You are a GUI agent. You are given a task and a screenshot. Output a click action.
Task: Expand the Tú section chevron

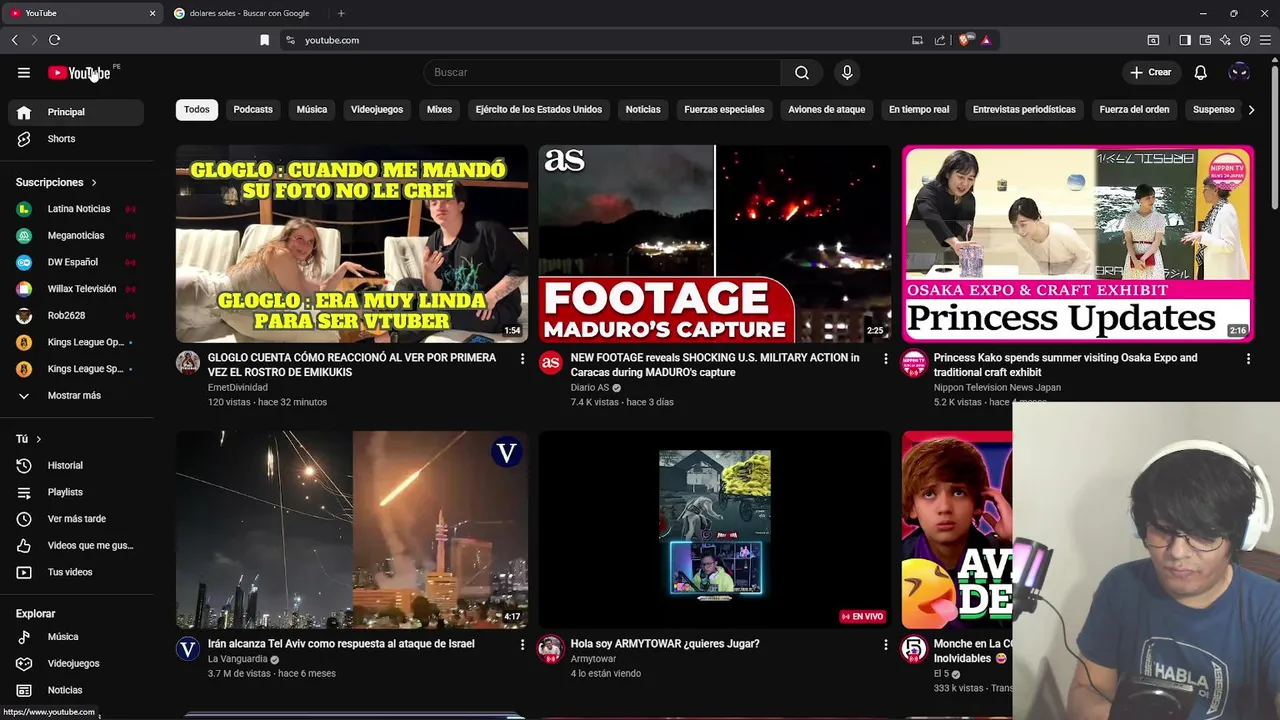39,439
